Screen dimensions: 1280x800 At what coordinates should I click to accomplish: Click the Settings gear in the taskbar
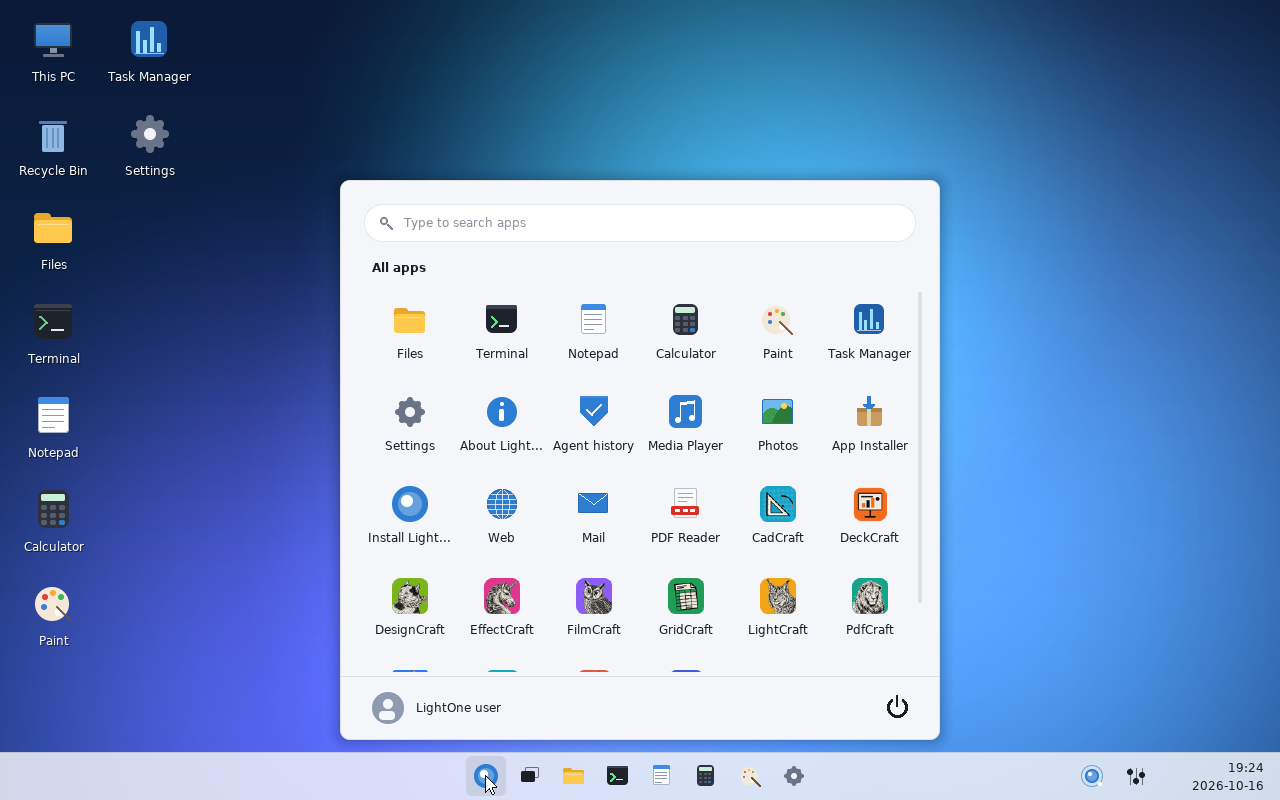pyautogui.click(x=793, y=776)
